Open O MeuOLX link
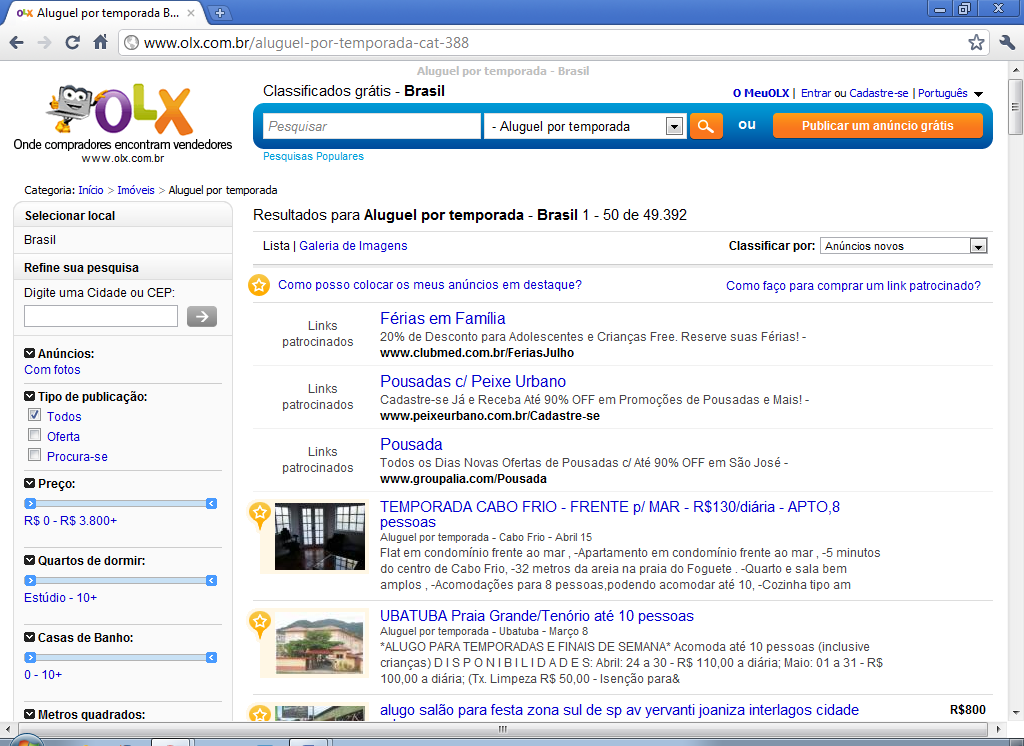The width and height of the screenshot is (1024, 746). click(x=761, y=93)
